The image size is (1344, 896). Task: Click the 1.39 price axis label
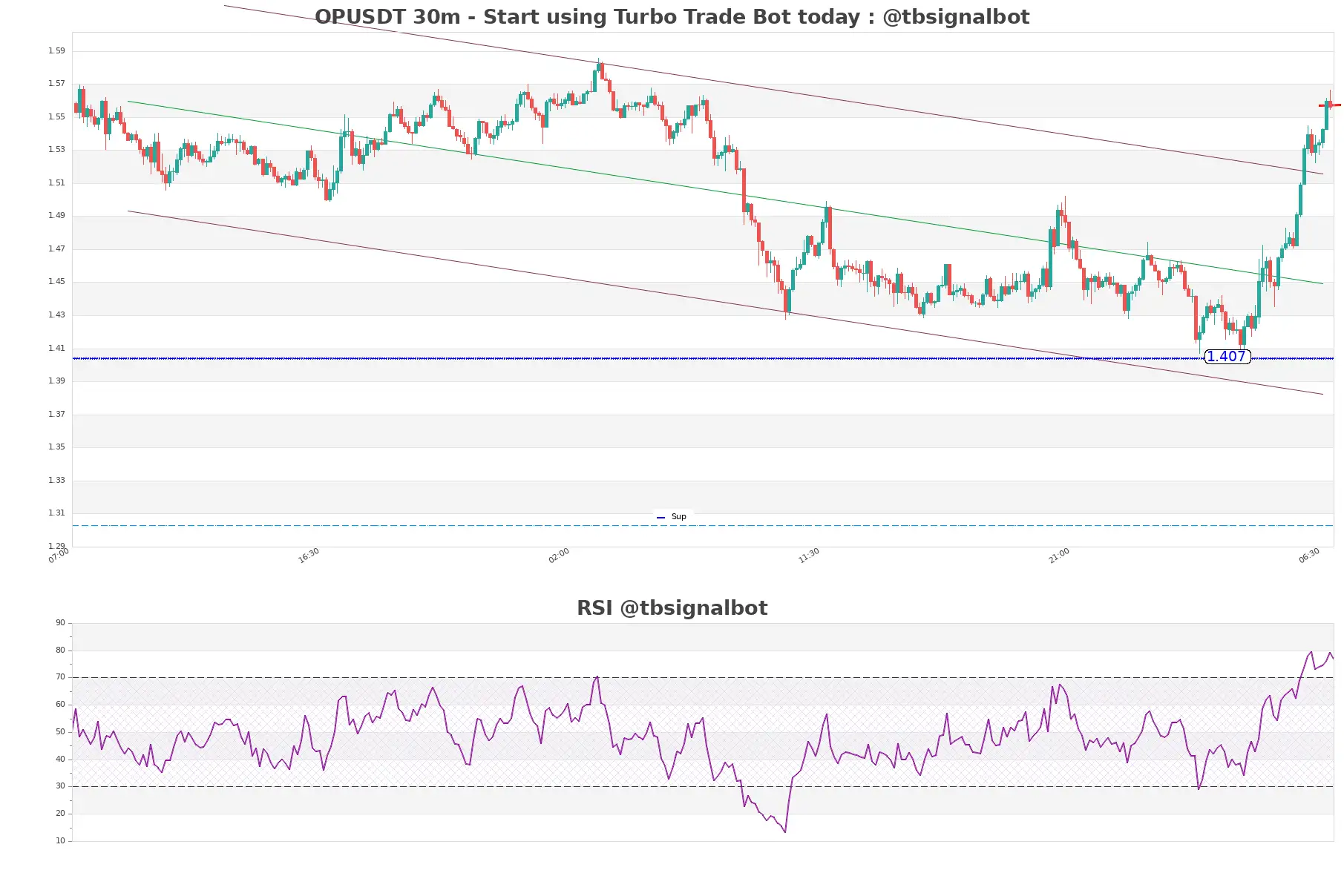click(56, 381)
